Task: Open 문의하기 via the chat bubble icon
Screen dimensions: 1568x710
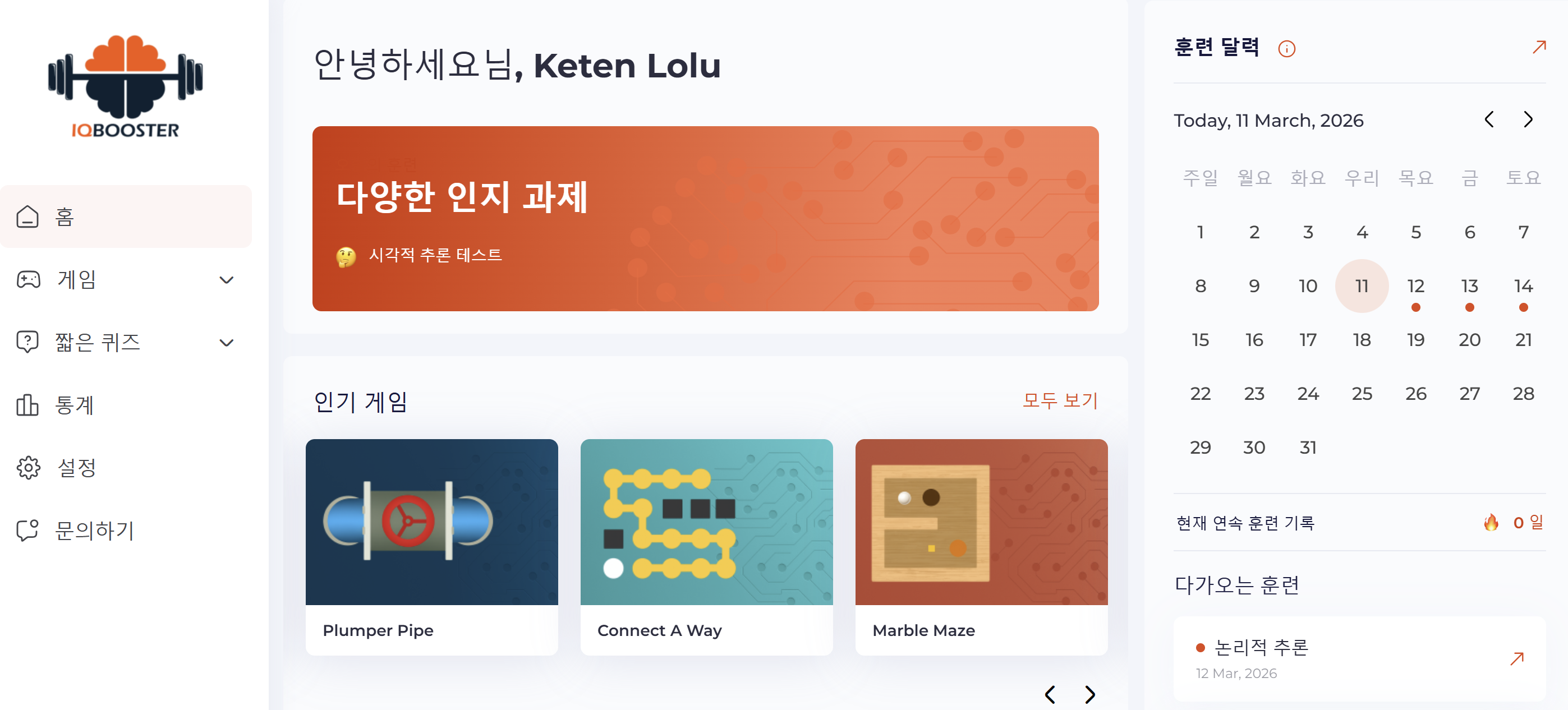Action: tap(28, 531)
